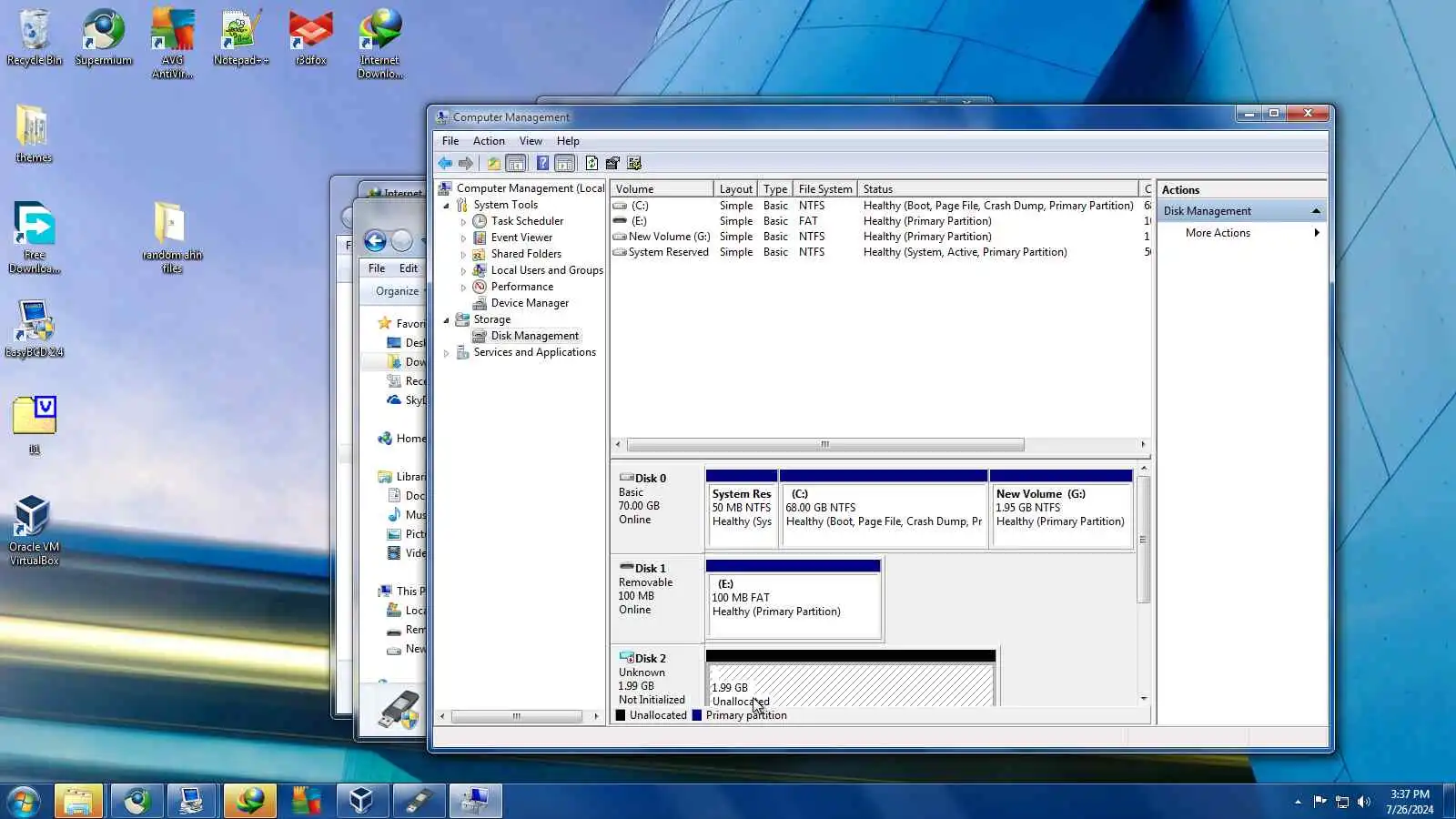Expand the More Actions submenu arrow
This screenshot has height=819, width=1456.
[x=1316, y=233]
